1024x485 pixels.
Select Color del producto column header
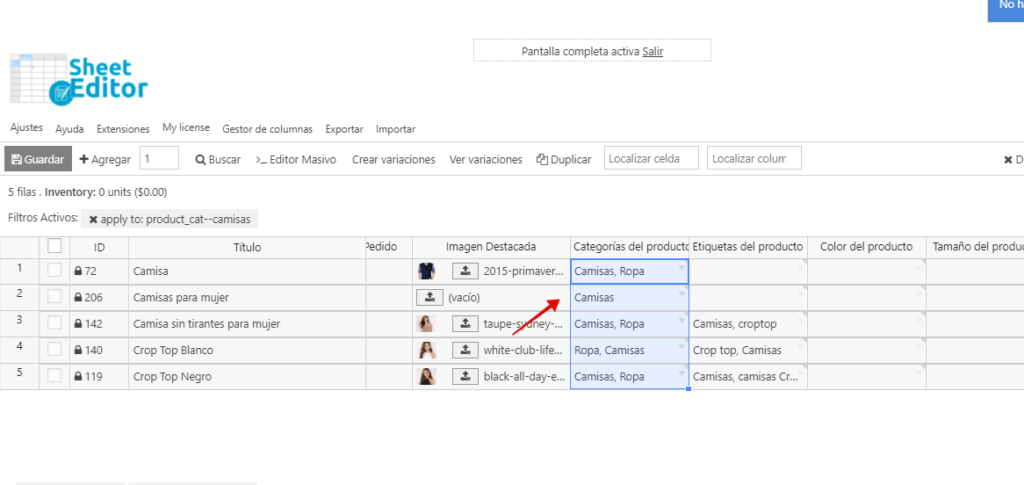click(x=867, y=247)
